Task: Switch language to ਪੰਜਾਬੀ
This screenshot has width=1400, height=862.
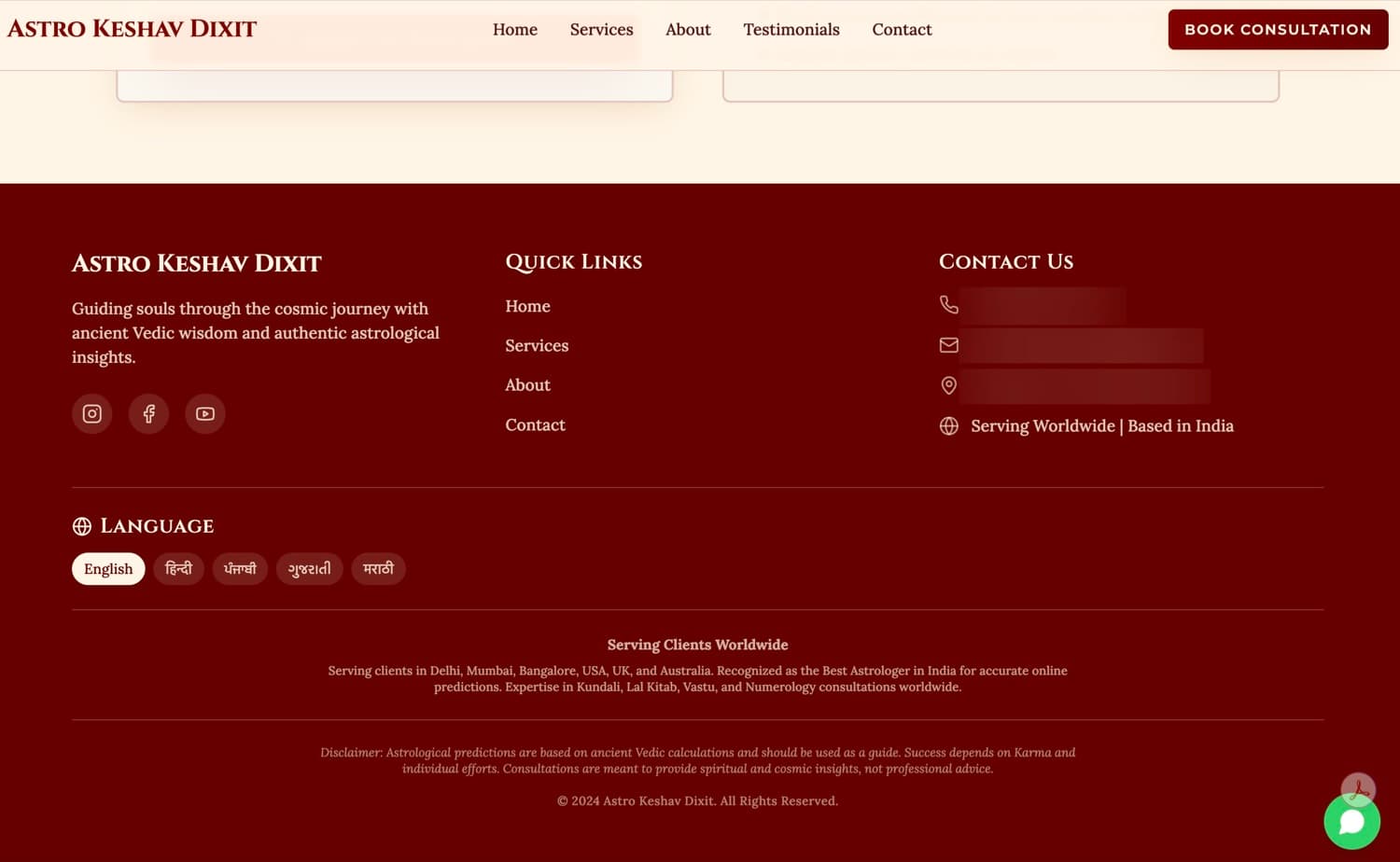Action: pyautogui.click(x=240, y=569)
